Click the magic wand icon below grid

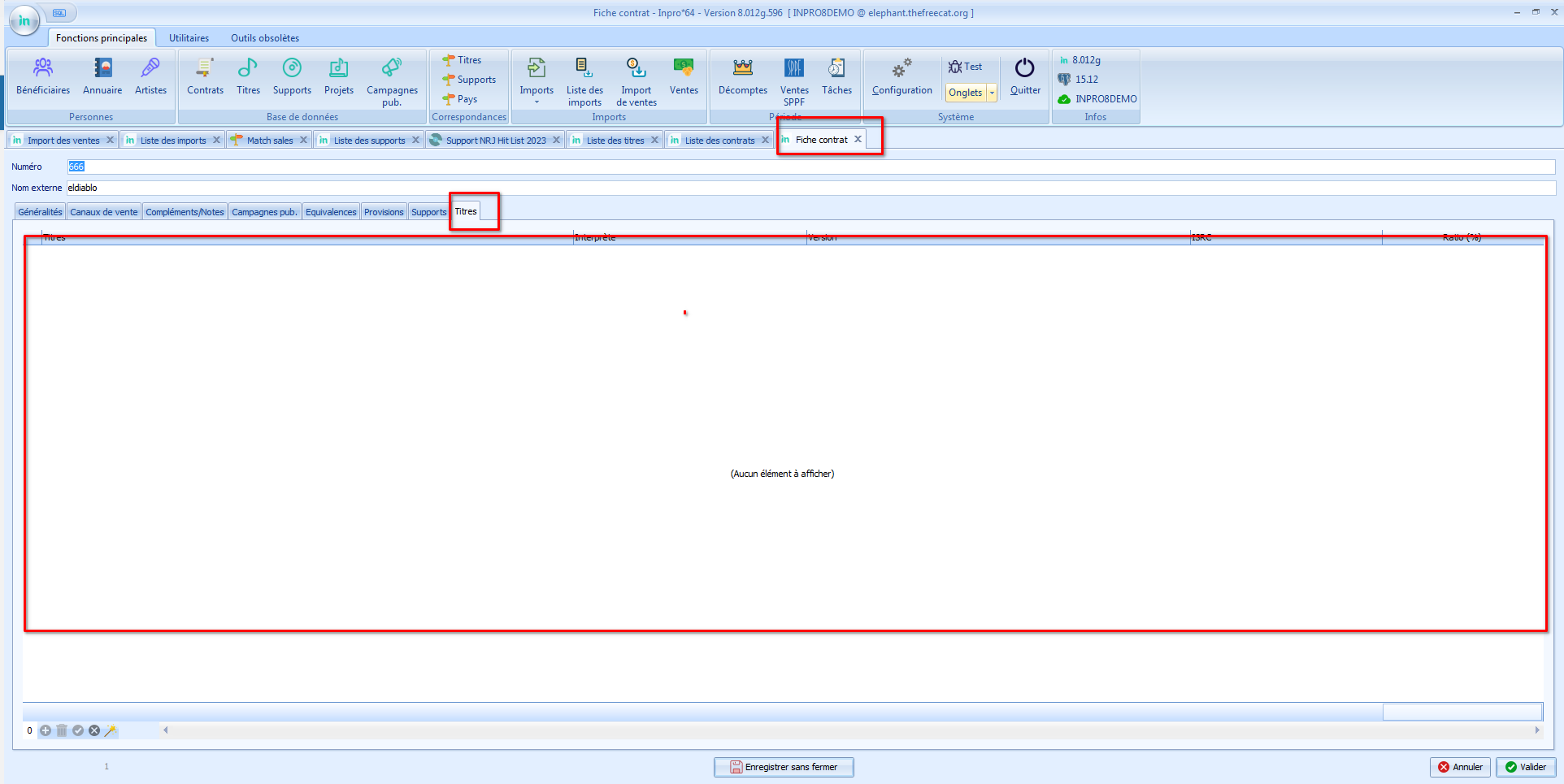pyautogui.click(x=111, y=730)
